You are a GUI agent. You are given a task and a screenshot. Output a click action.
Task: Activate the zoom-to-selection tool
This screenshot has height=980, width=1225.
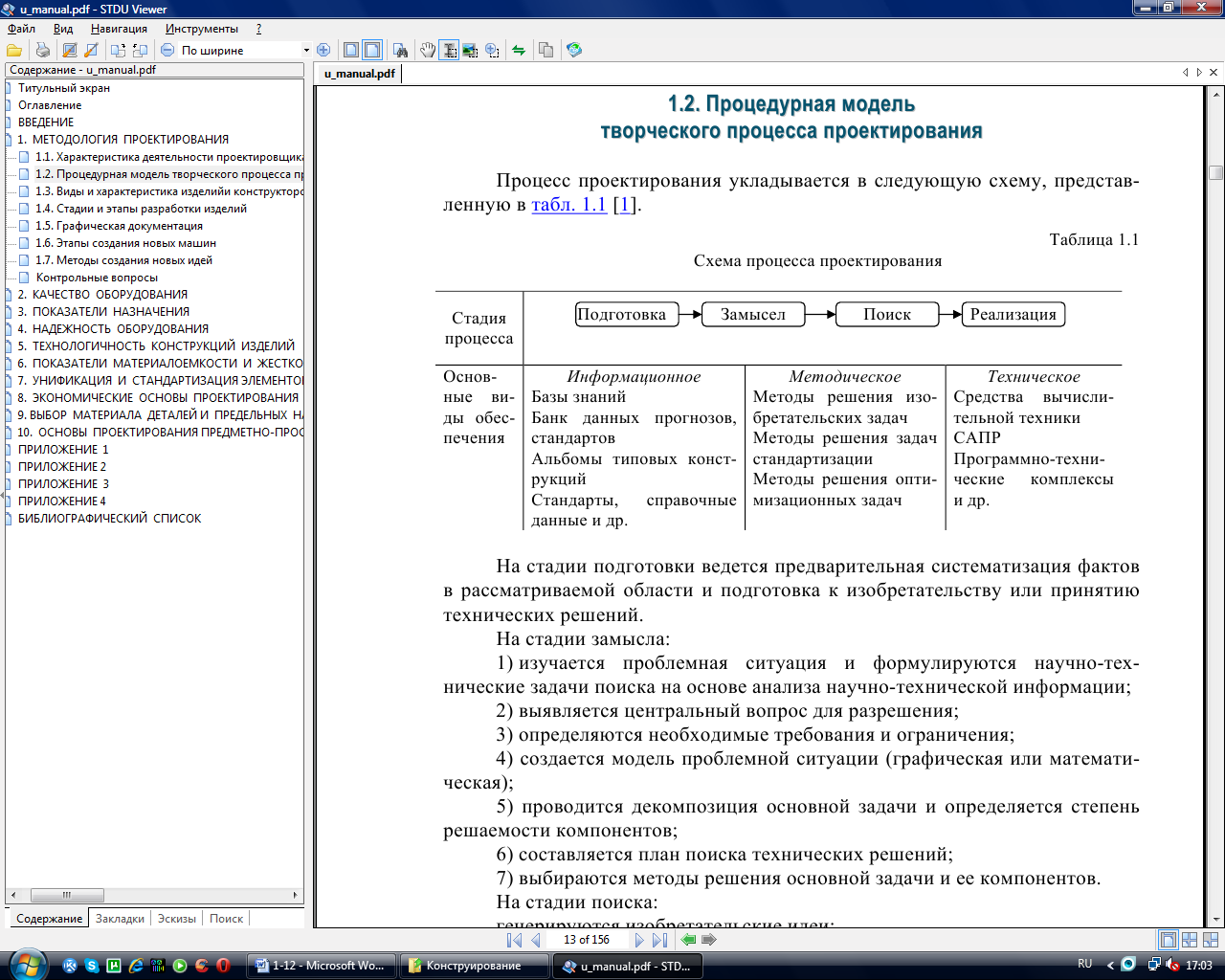click(x=492, y=50)
